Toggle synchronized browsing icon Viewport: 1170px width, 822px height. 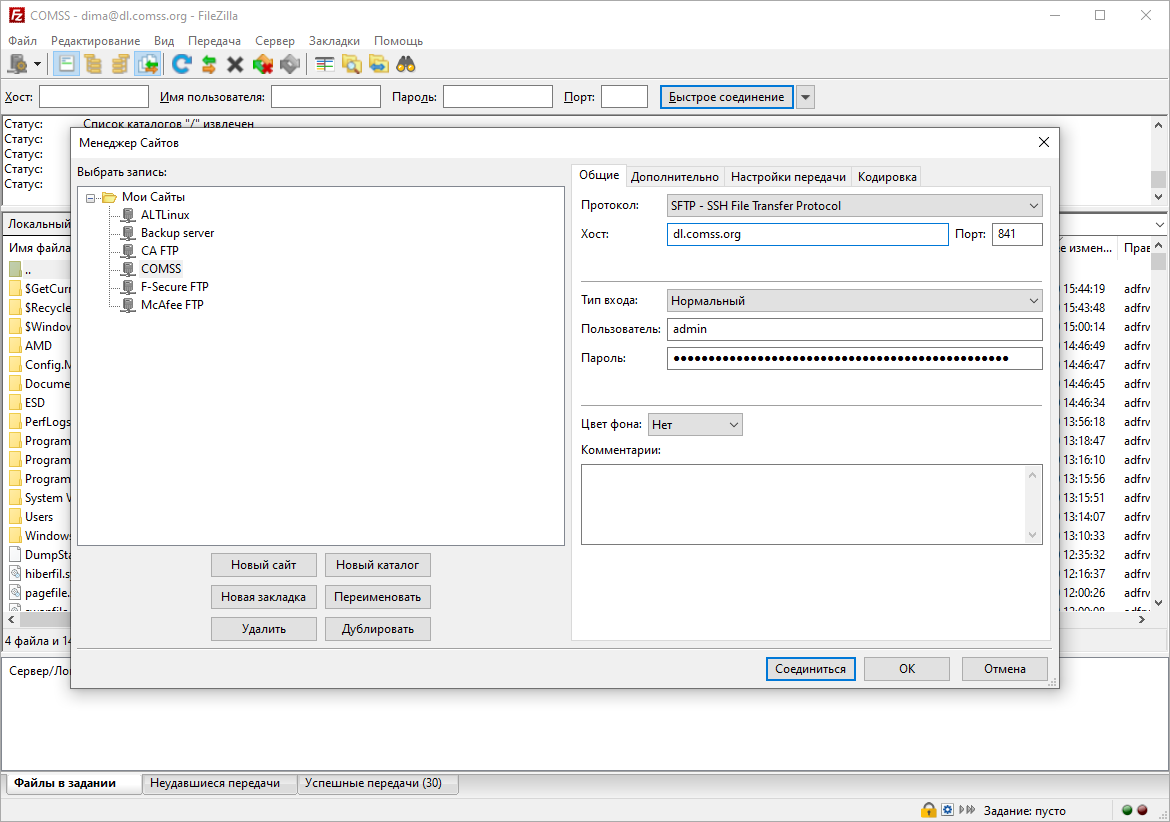pos(378,64)
